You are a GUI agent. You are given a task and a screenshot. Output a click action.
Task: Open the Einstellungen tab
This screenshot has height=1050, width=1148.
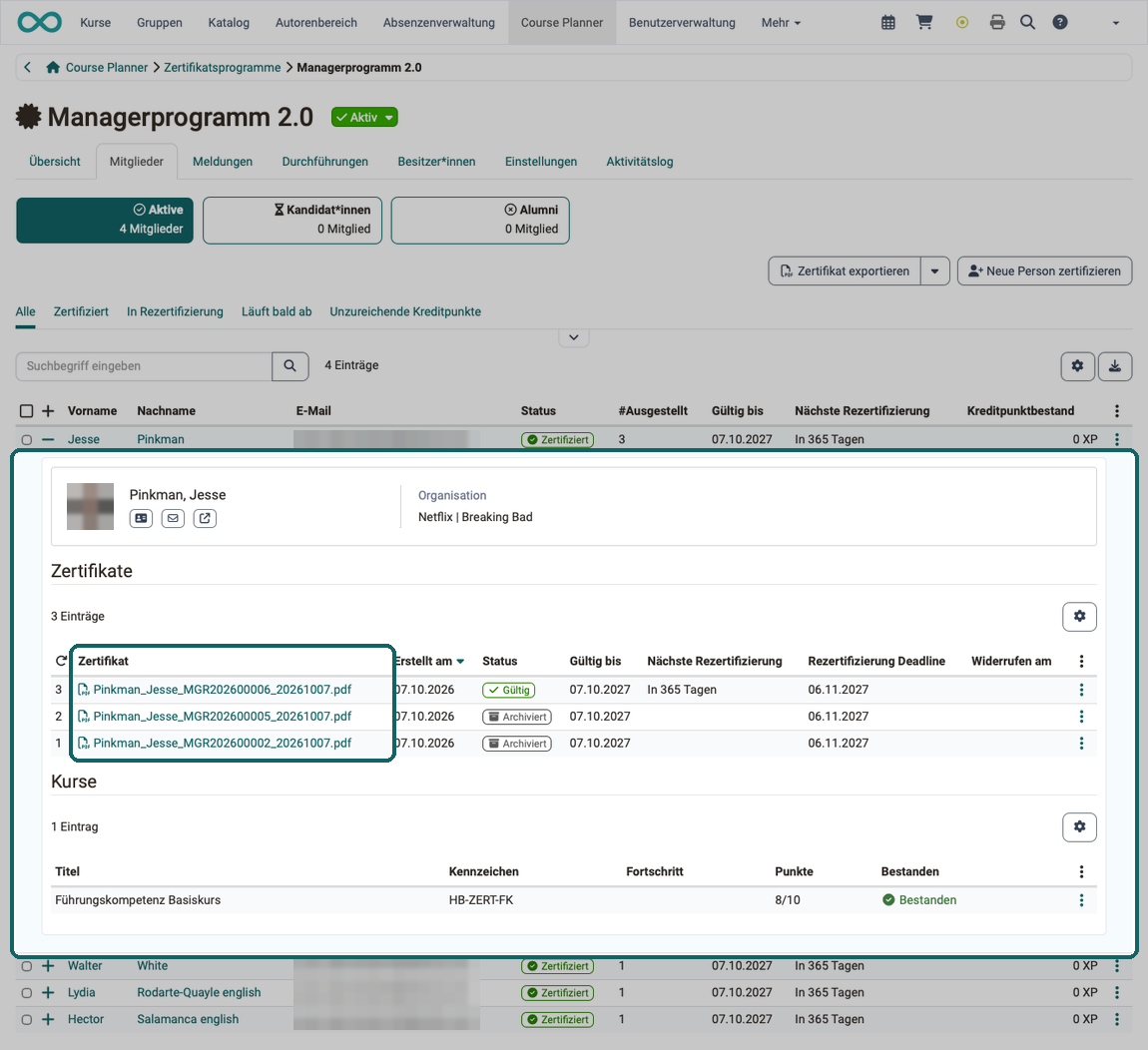pos(541,161)
